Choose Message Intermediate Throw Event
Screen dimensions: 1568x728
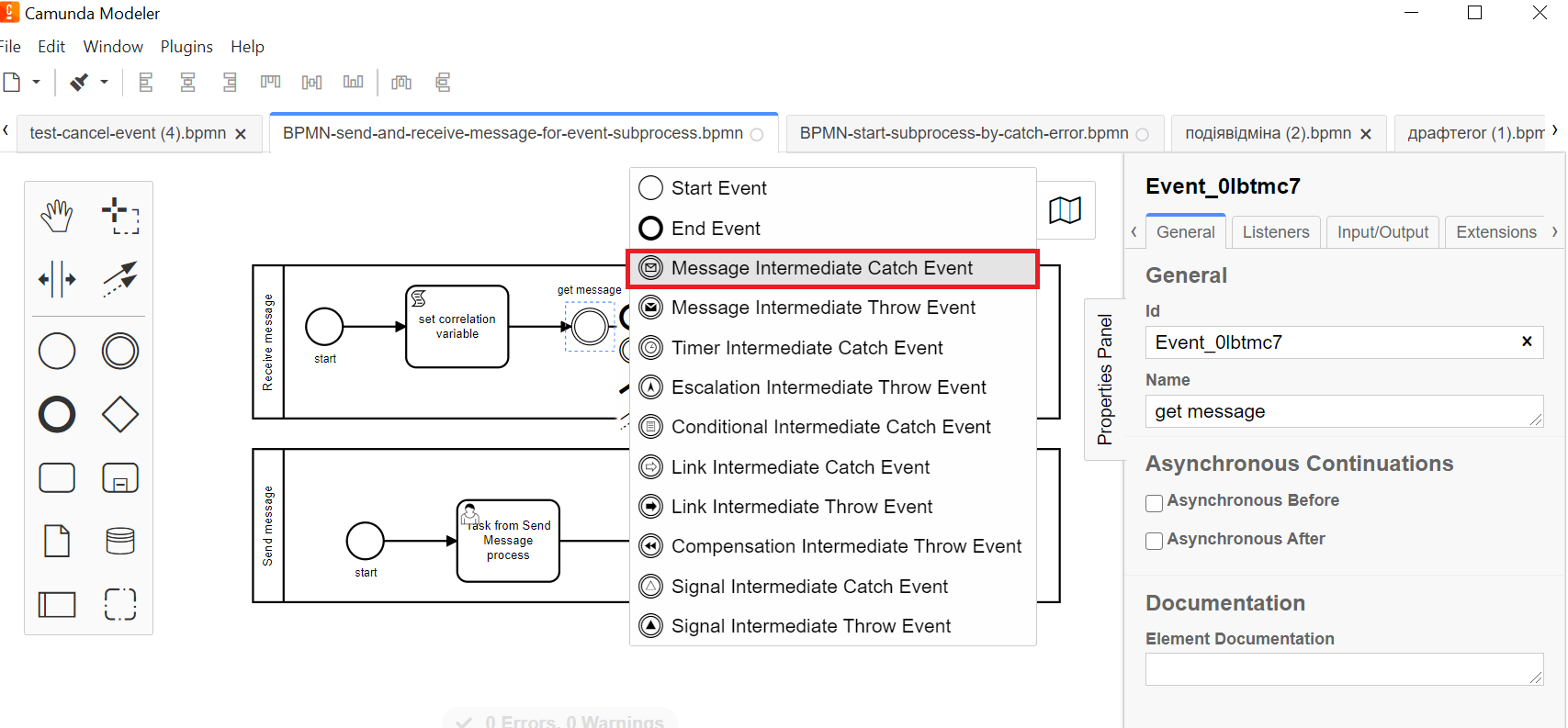point(833,308)
